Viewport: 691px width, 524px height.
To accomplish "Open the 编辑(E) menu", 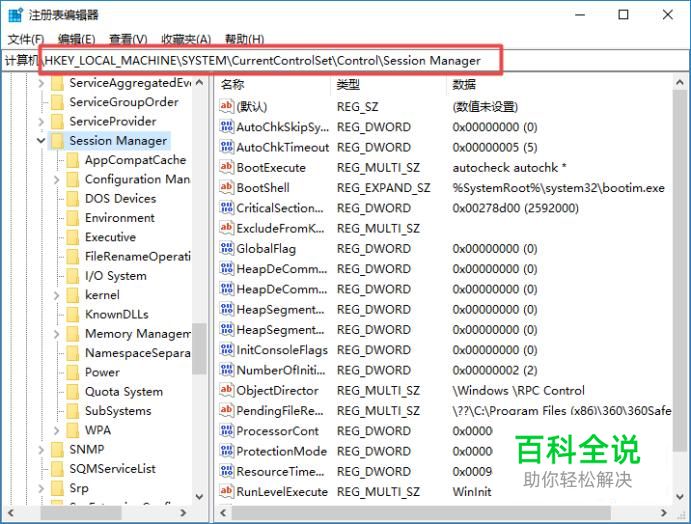I will (x=76, y=39).
